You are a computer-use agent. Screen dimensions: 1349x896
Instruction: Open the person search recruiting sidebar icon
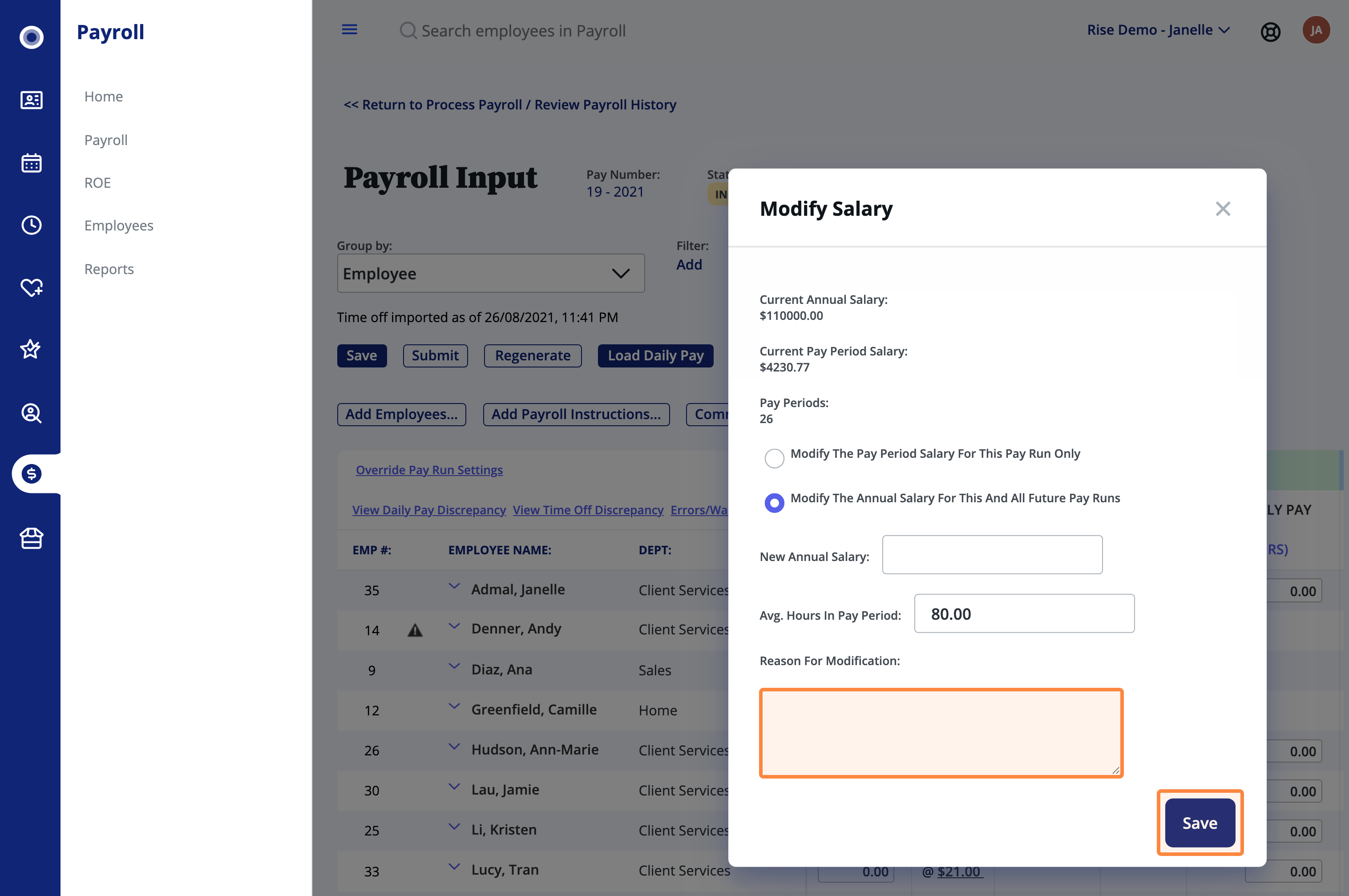click(x=32, y=412)
